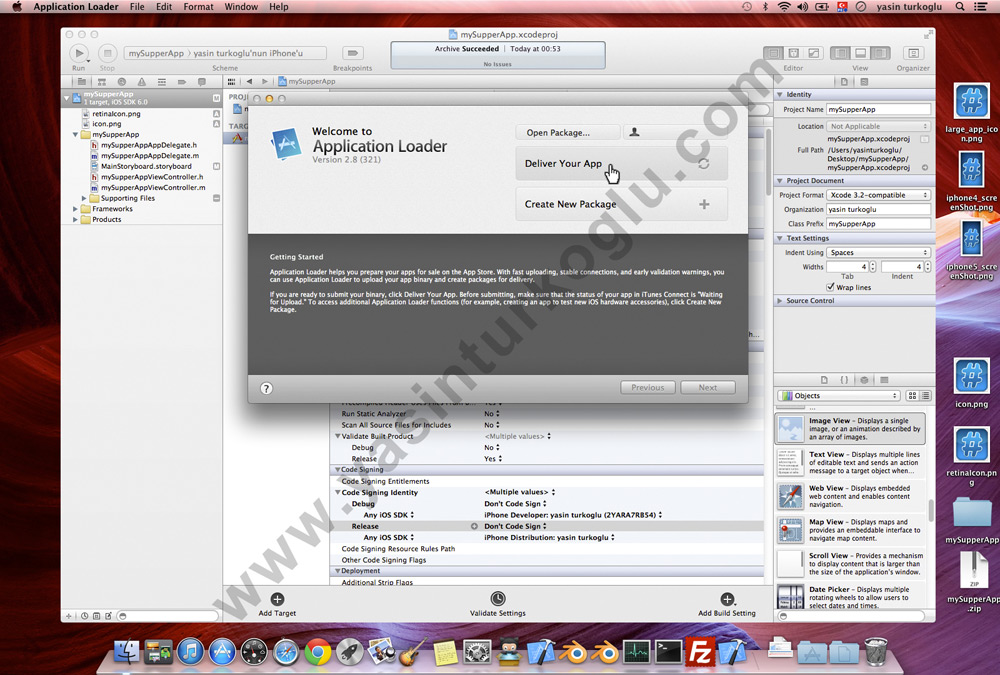Select the Project navigator icon
Screen dimensions: 1000x675
point(82,82)
